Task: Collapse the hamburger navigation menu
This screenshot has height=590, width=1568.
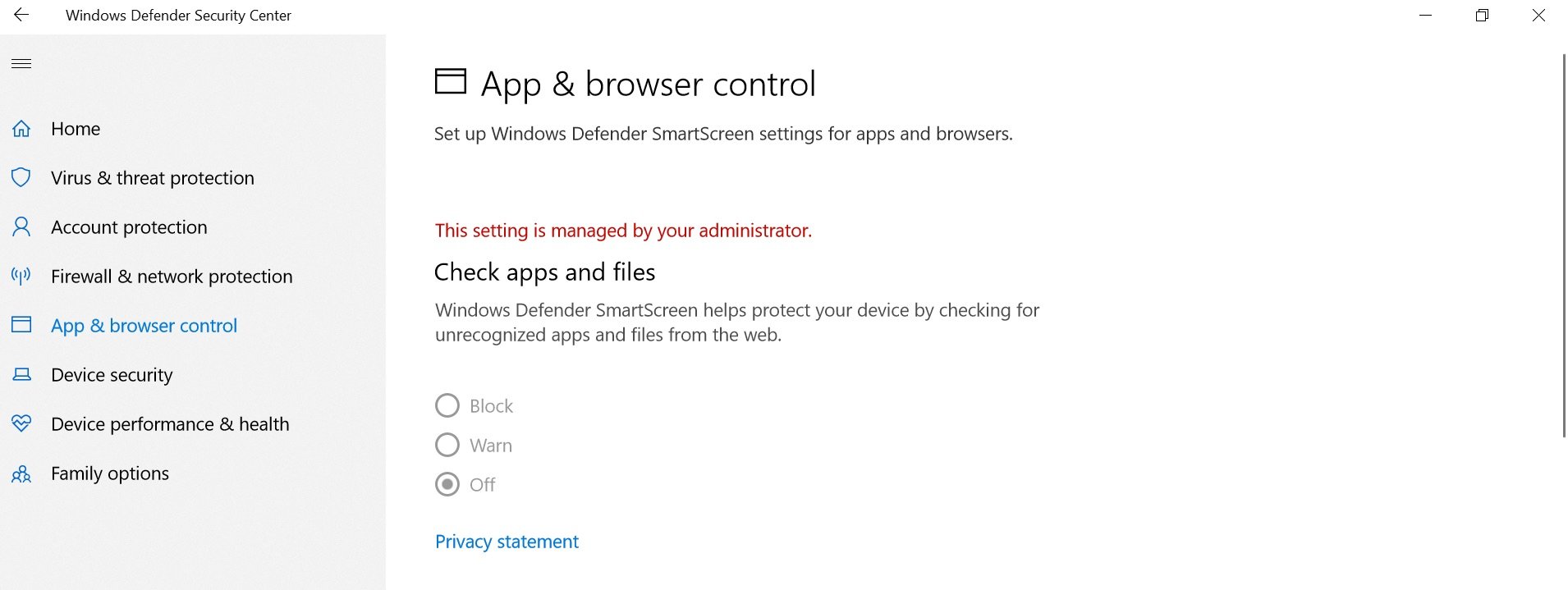Action: pos(21,63)
